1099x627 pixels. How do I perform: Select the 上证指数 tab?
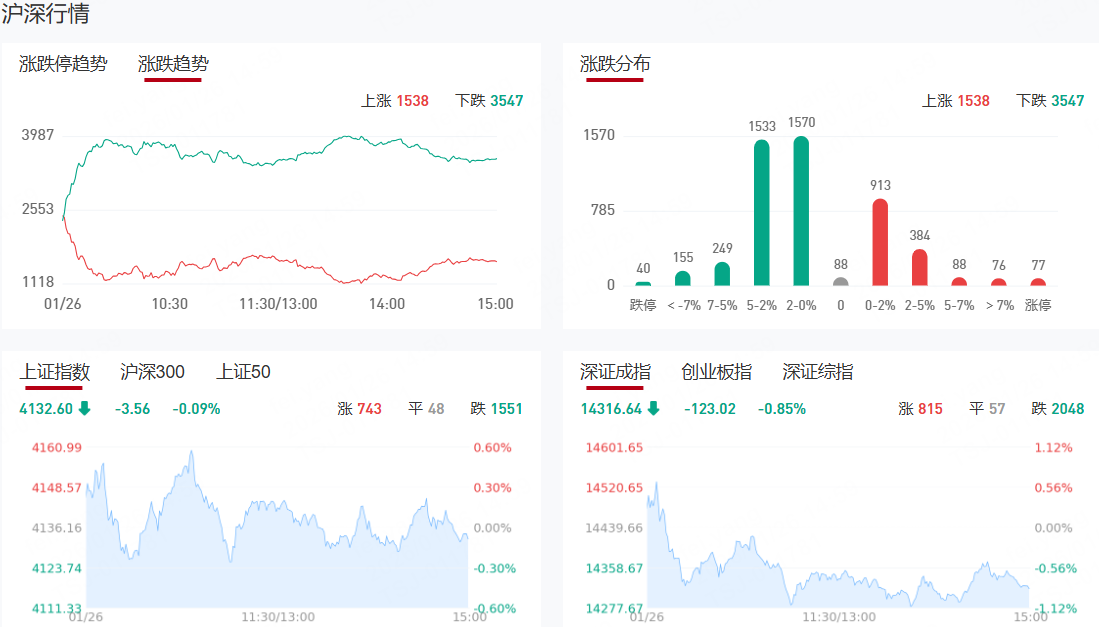coord(55,371)
